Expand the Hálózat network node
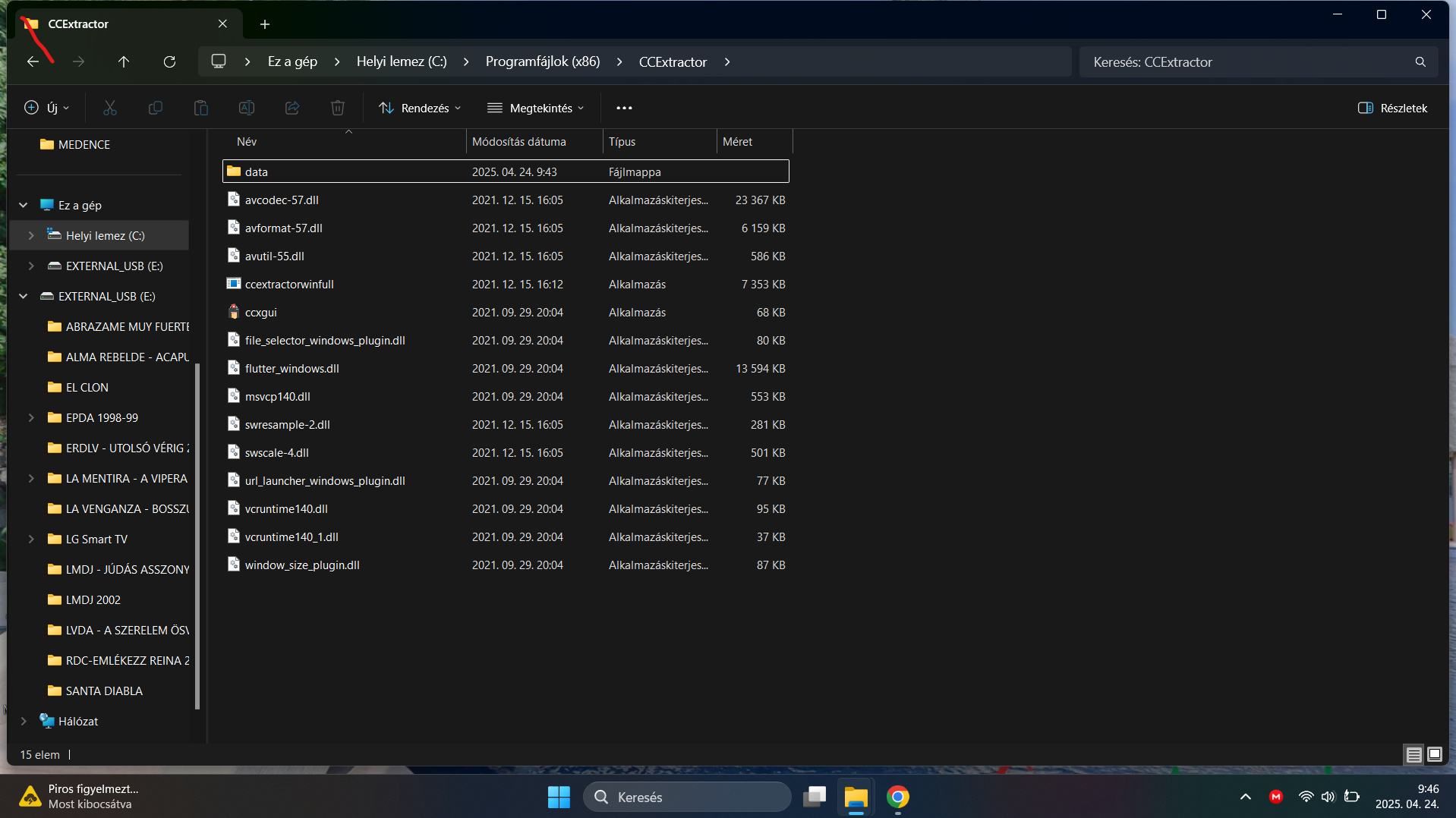This screenshot has height=818, width=1456. (x=24, y=721)
